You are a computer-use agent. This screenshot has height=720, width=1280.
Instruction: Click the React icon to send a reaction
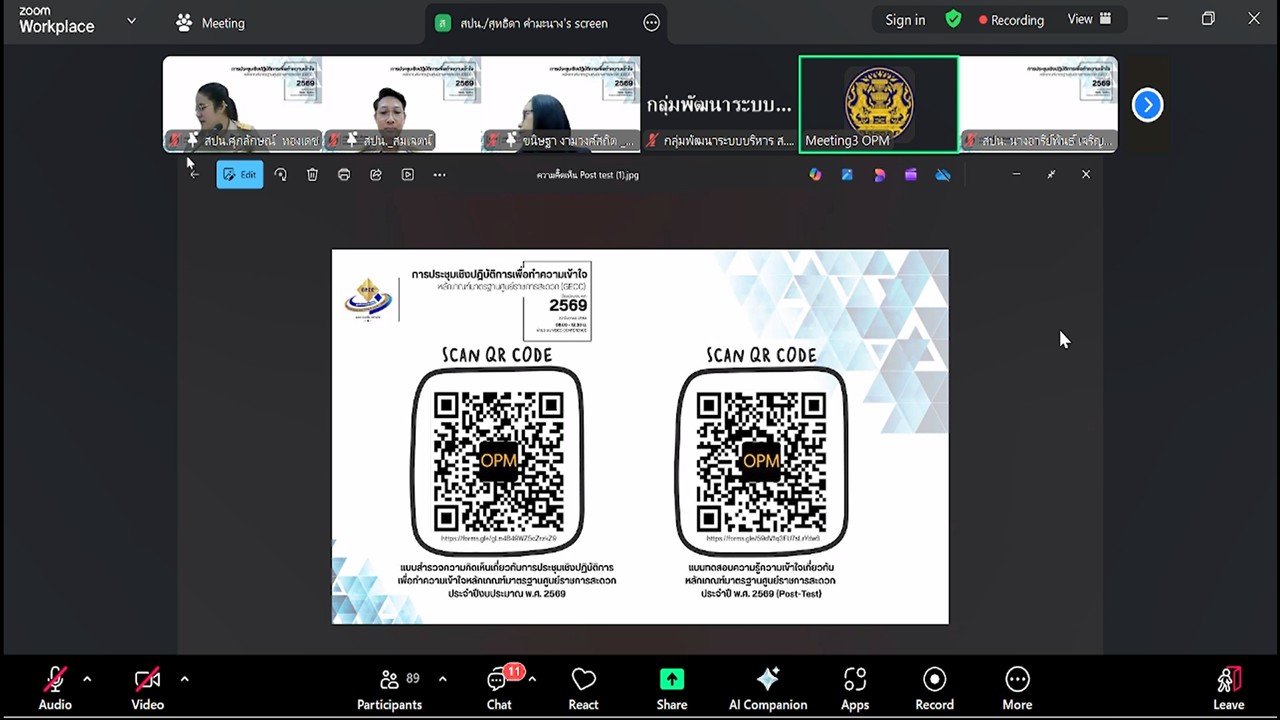583,687
